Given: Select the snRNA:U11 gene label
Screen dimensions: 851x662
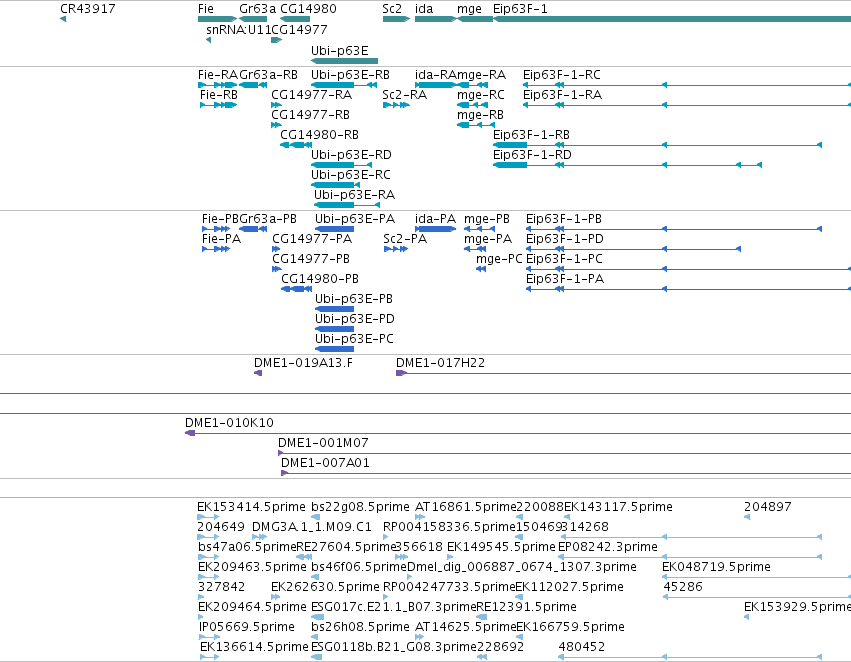Looking at the screenshot, I should pos(238,29).
